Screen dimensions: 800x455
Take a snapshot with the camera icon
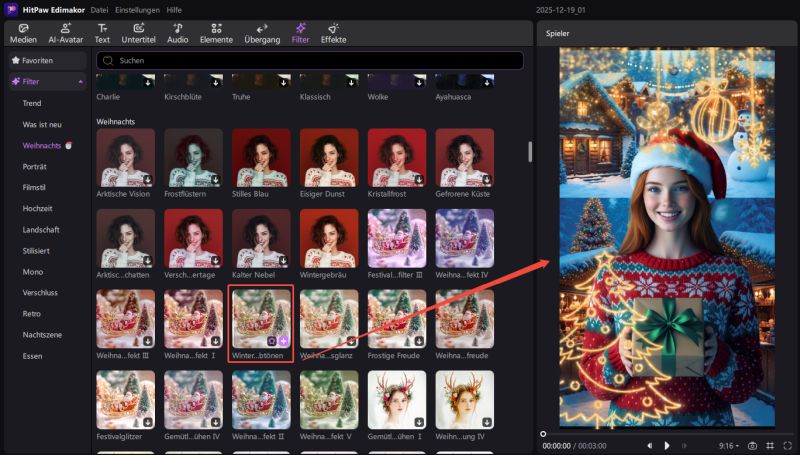click(x=751, y=445)
